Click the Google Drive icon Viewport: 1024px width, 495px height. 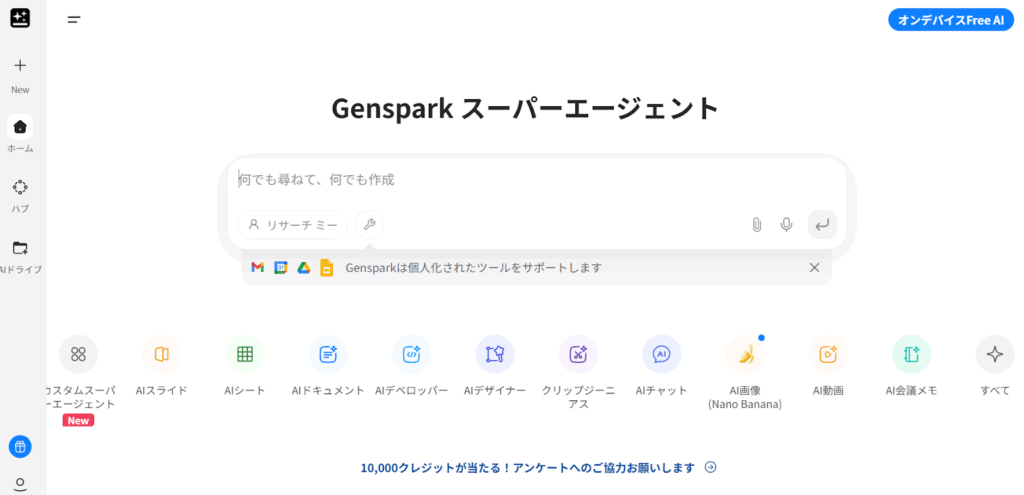pos(304,267)
